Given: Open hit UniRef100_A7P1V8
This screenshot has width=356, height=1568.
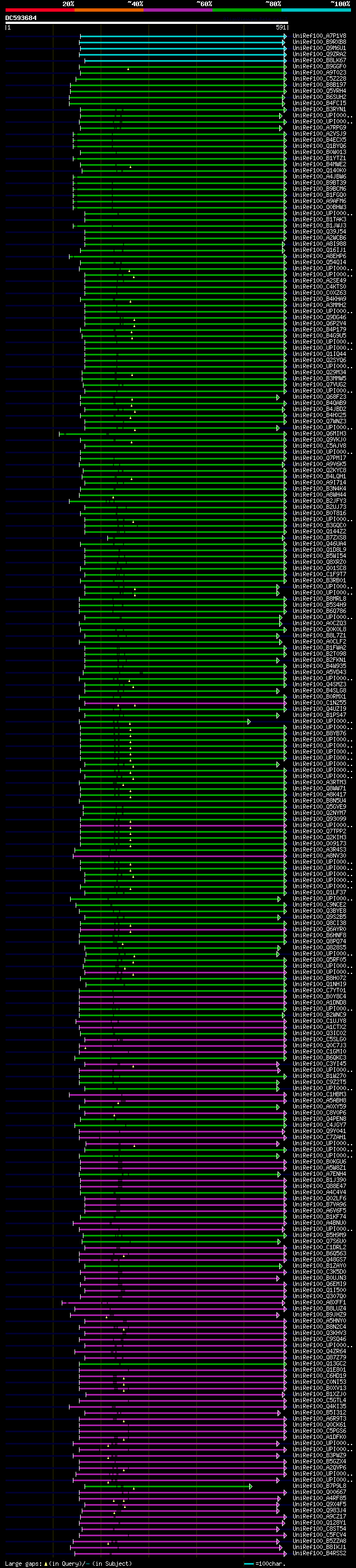Looking at the screenshot, I should pyautogui.click(x=319, y=36).
